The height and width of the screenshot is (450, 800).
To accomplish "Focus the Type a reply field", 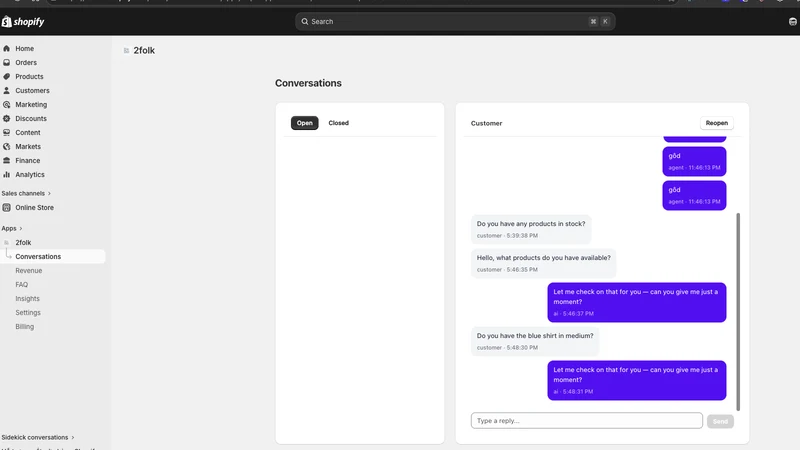I will pyautogui.click(x=586, y=421).
